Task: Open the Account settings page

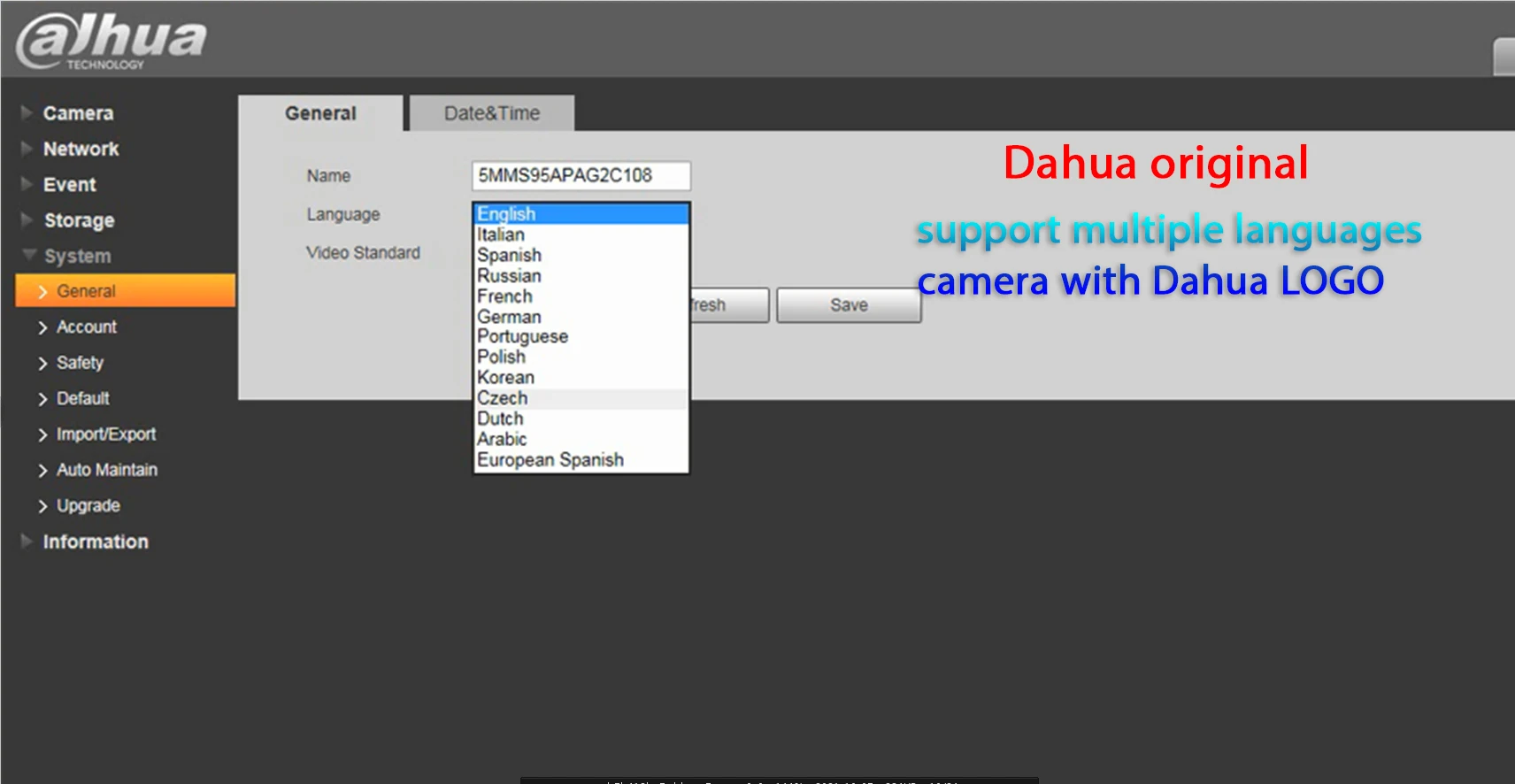Action: click(x=87, y=327)
